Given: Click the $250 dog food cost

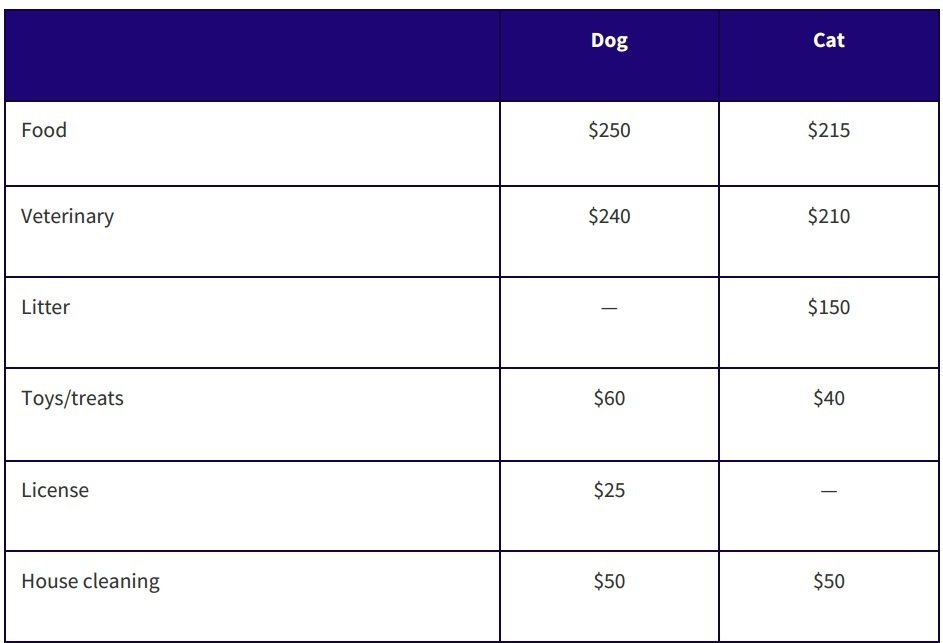Looking at the screenshot, I should tap(609, 130).
